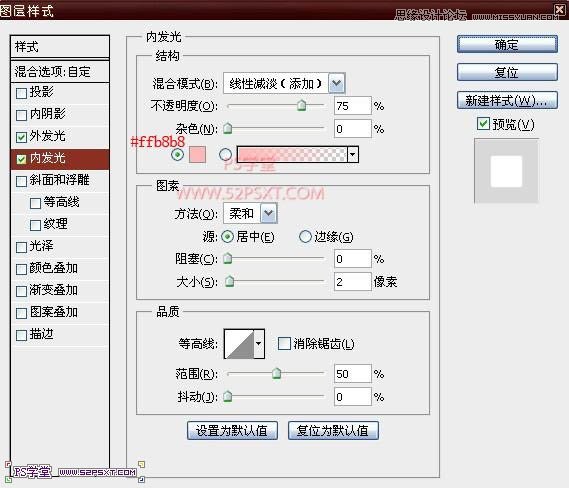Screen dimensions: 569x488
Task: Uncheck the 外发光 outer glow checkbox
Action: pyautogui.click(x=21, y=137)
